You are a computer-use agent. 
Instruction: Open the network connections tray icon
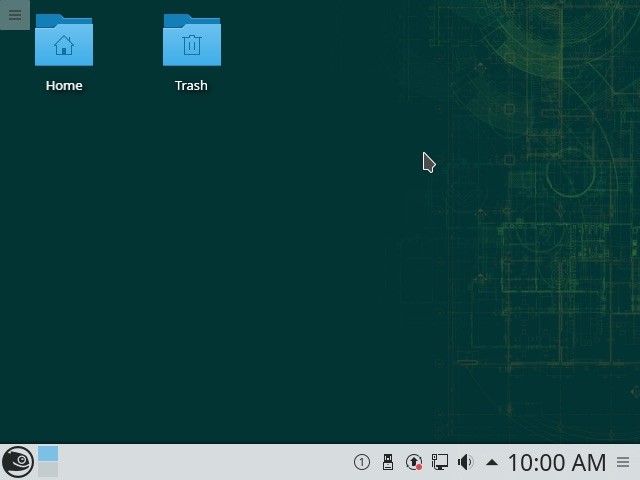point(439,462)
